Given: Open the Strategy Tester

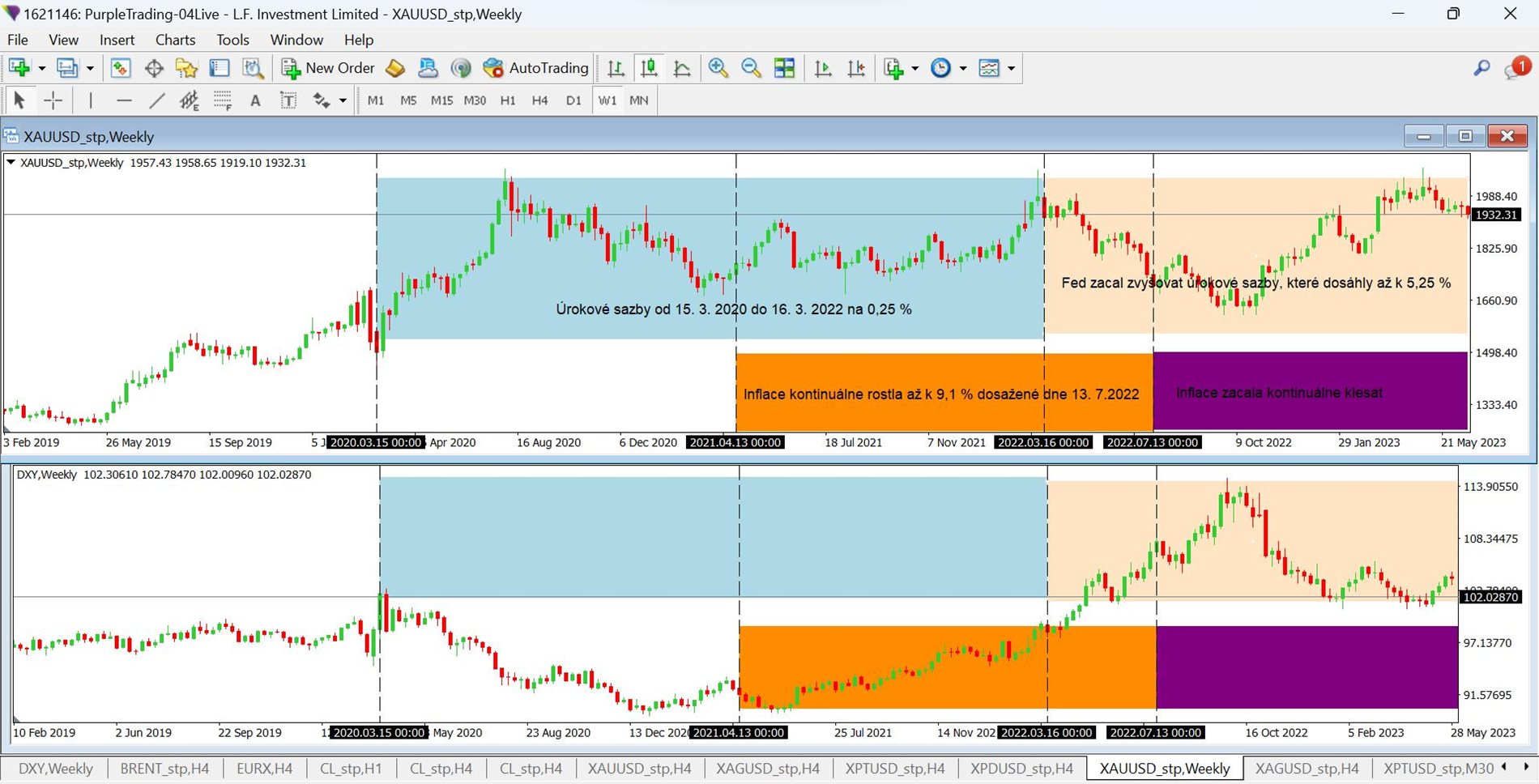Looking at the screenshot, I should [x=252, y=68].
